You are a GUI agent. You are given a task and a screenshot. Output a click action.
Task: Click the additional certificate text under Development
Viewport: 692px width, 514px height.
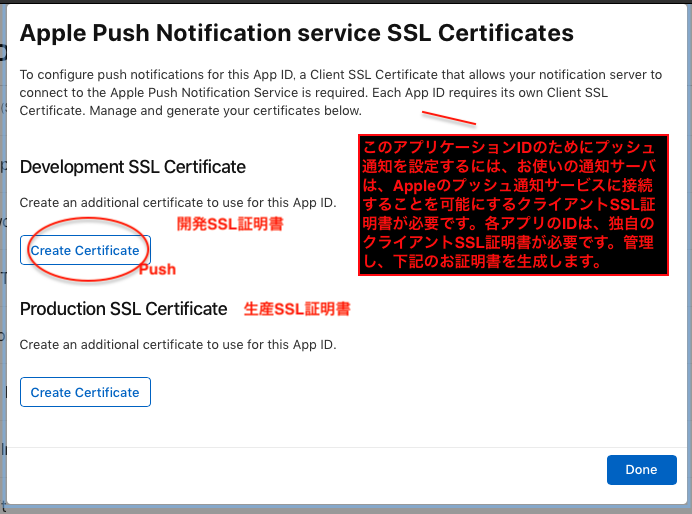178,203
